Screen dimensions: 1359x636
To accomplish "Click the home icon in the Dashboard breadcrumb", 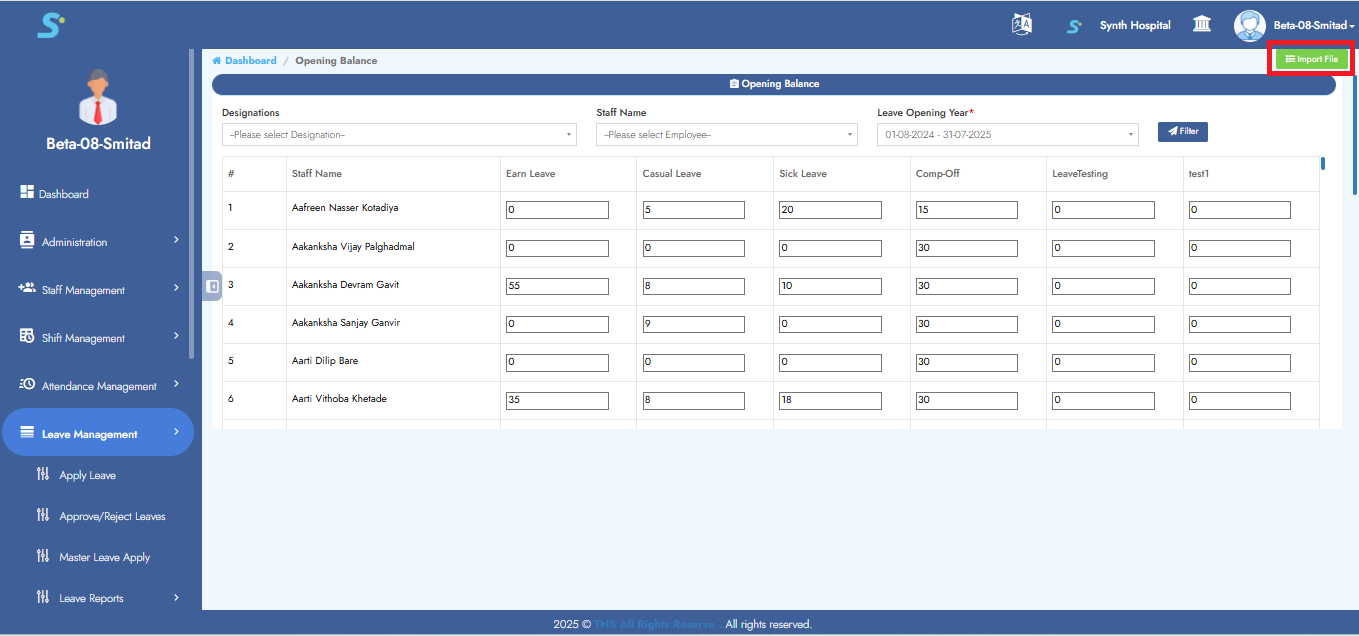I will 216,60.
